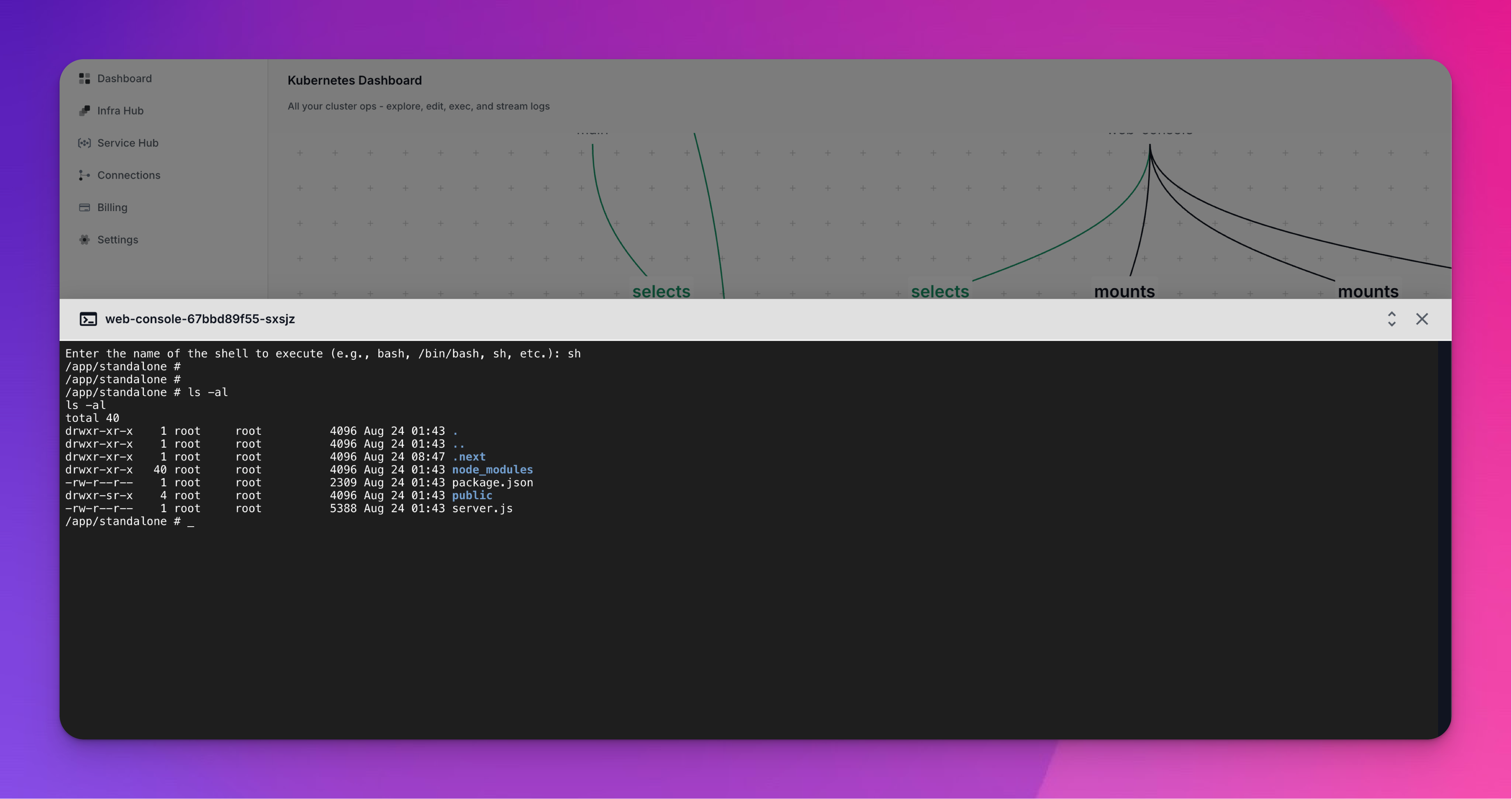Click the Connections branch icon in sidebar
The height and width of the screenshot is (799, 1512).
tap(85, 176)
